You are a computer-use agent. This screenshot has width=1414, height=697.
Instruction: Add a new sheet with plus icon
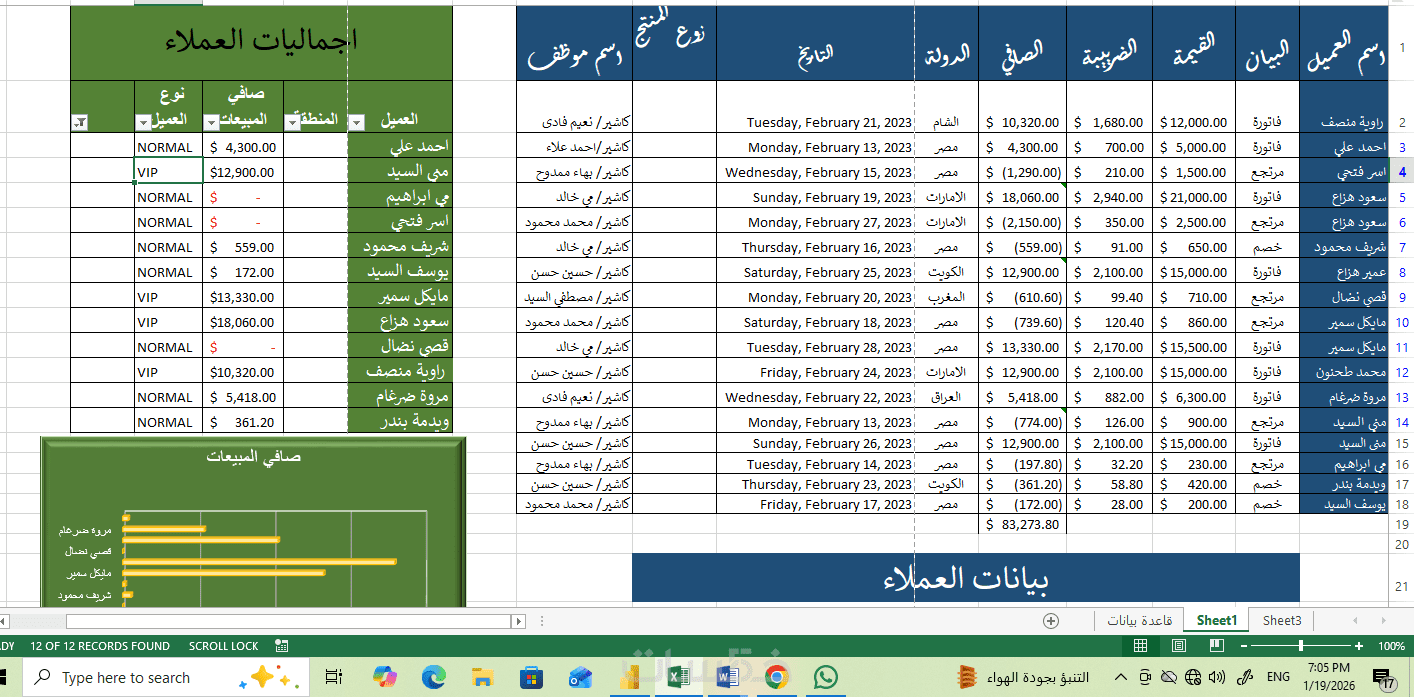[1050, 620]
